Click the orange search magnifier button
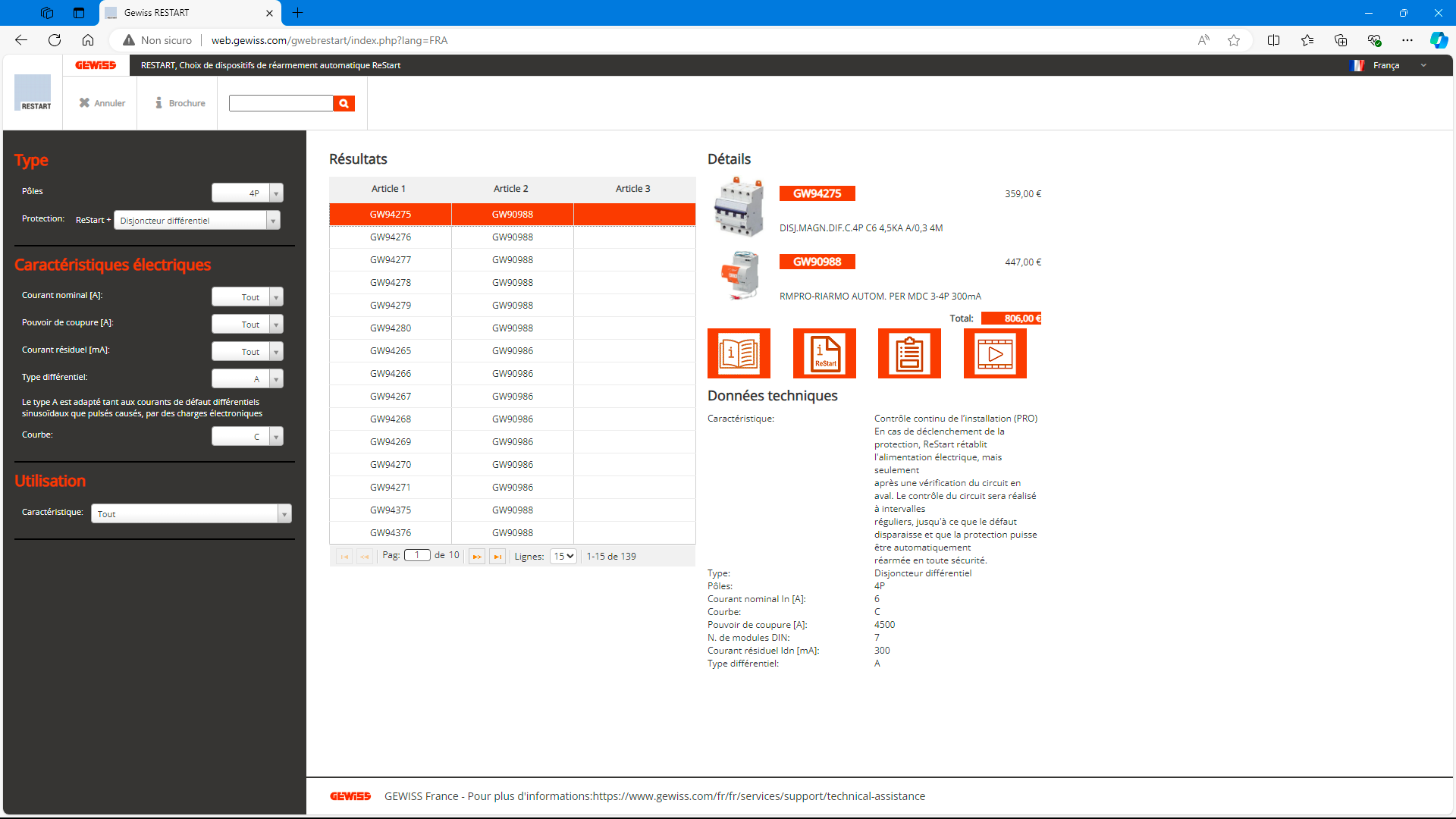Viewport: 1456px width, 819px height. click(x=344, y=103)
